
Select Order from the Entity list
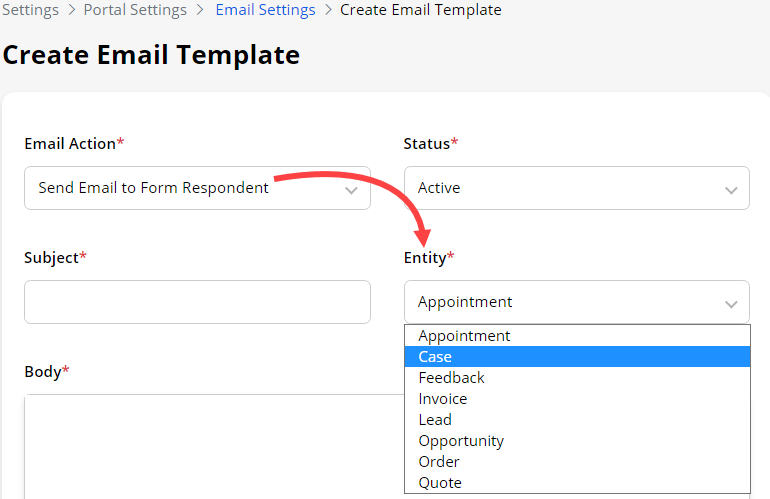439,462
